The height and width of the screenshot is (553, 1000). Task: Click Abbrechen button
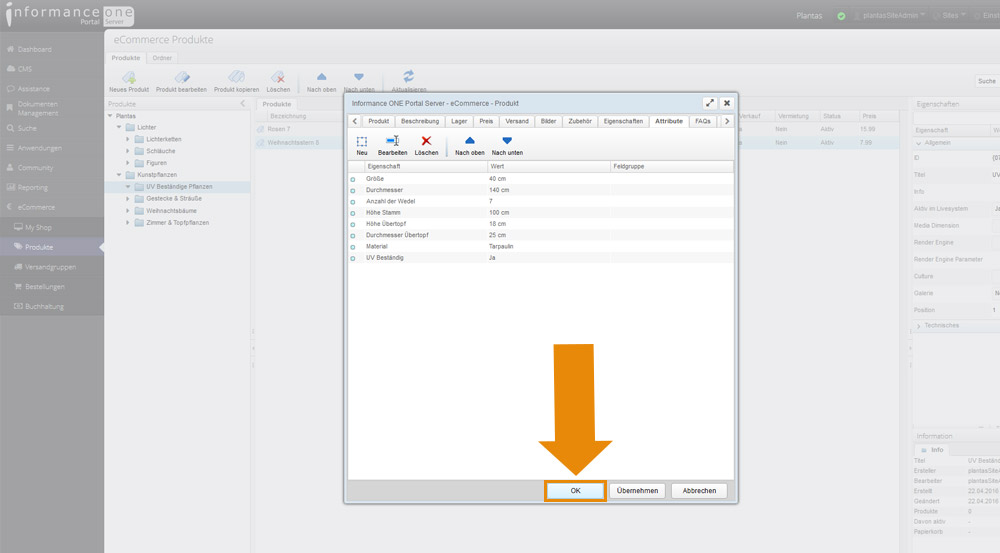[x=699, y=490]
